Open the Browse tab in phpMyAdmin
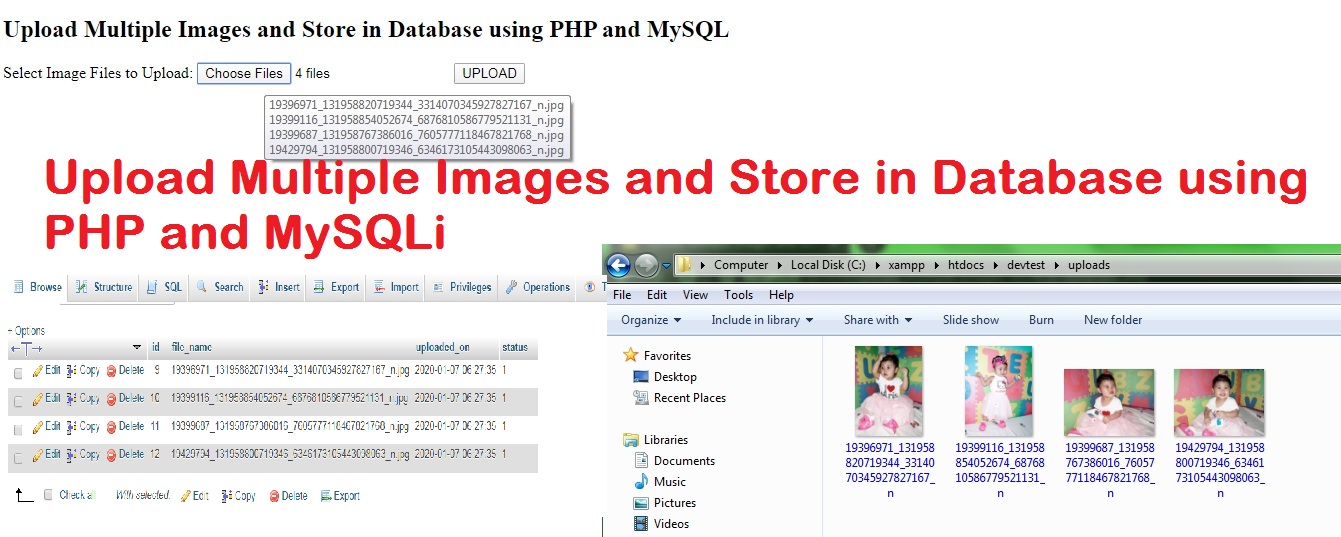This screenshot has width=1341, height=537. pyautogui.click(x=38, y=287)
